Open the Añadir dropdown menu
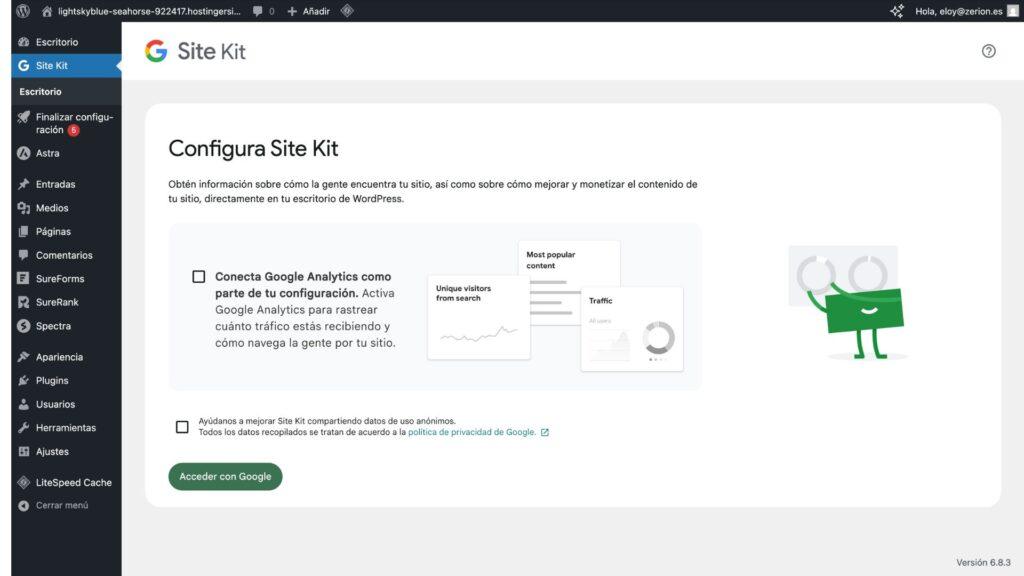 [x=308, y=11]
